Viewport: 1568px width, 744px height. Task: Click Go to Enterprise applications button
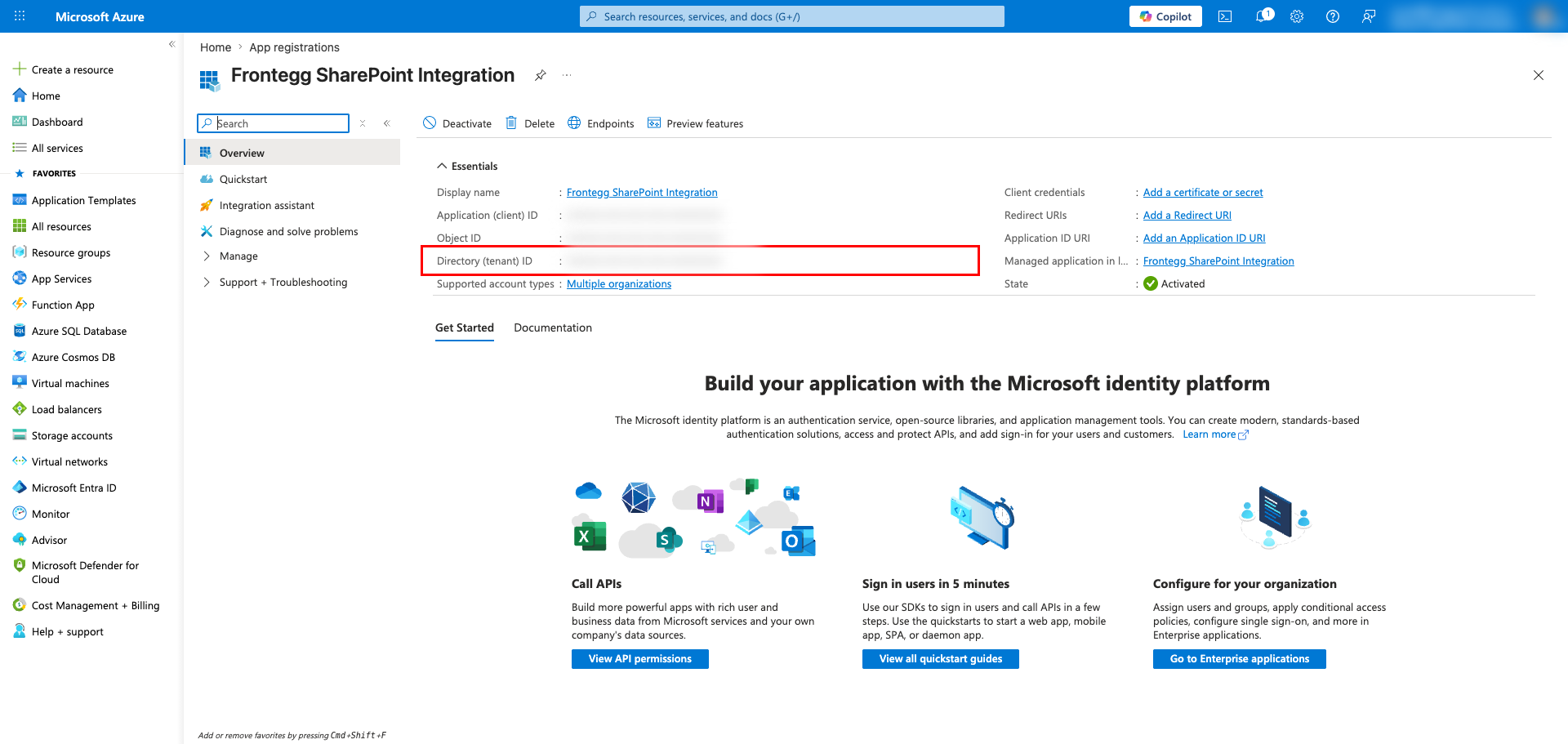point(1240,659)
